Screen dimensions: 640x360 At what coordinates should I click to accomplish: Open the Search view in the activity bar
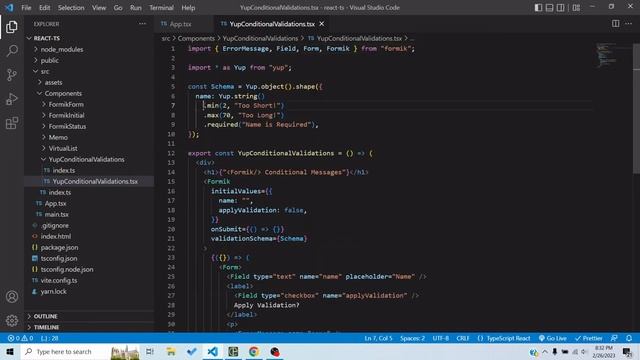(12, 51)
